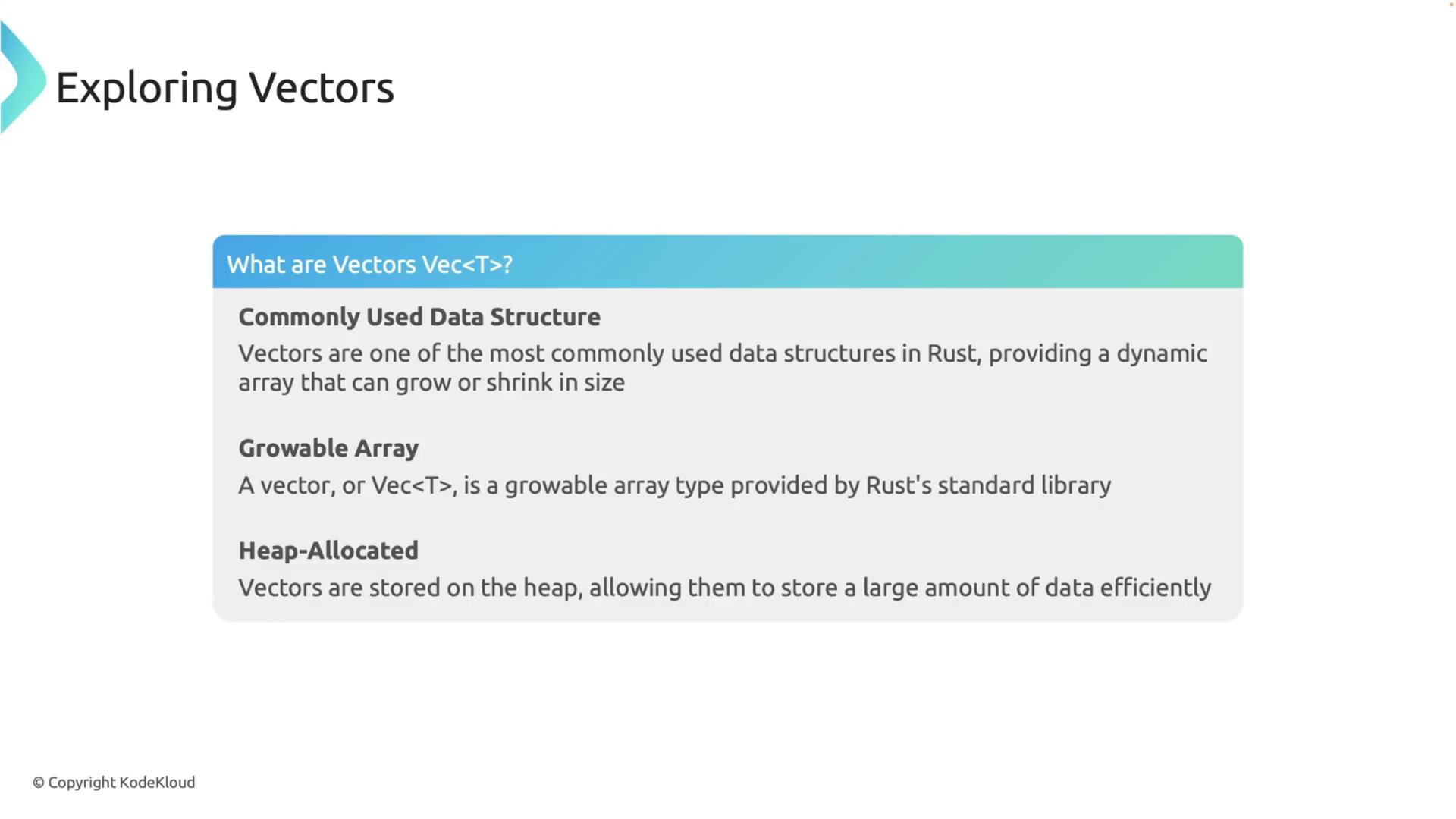Select the "What are Vectors Vec<T>?" banner text
The height and width of the screenshot is (819, 1456).
(369, 265)
